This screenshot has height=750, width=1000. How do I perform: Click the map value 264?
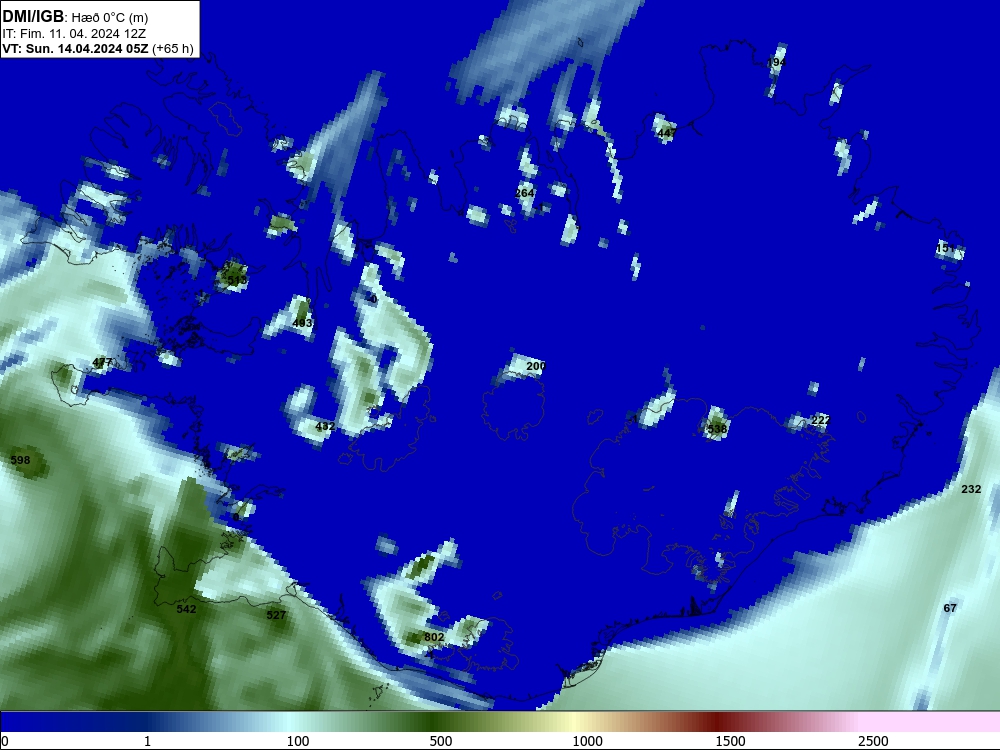pos(524,193)
